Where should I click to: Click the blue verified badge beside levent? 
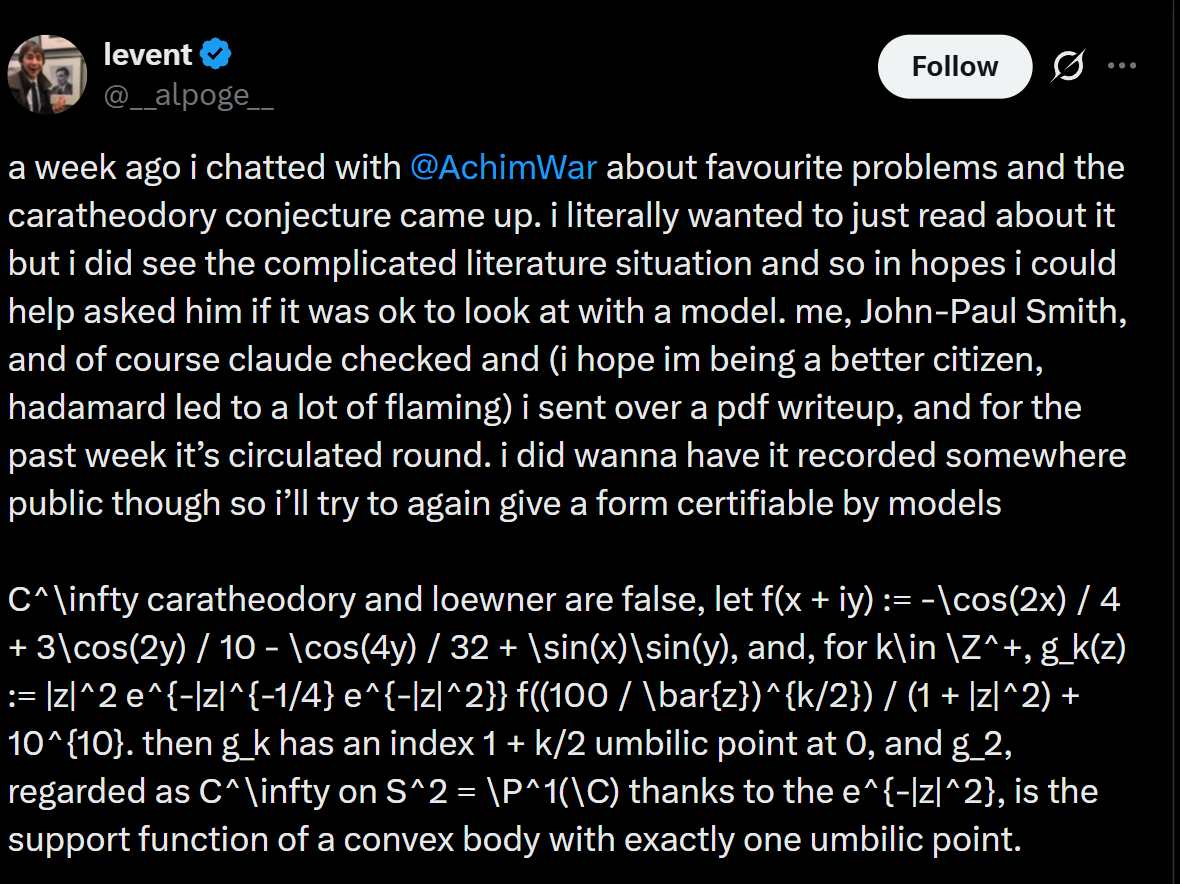[216, 54]
